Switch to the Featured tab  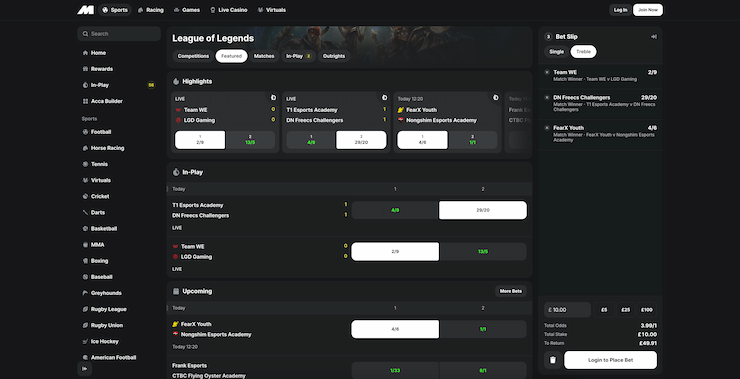tap(231, 56)
